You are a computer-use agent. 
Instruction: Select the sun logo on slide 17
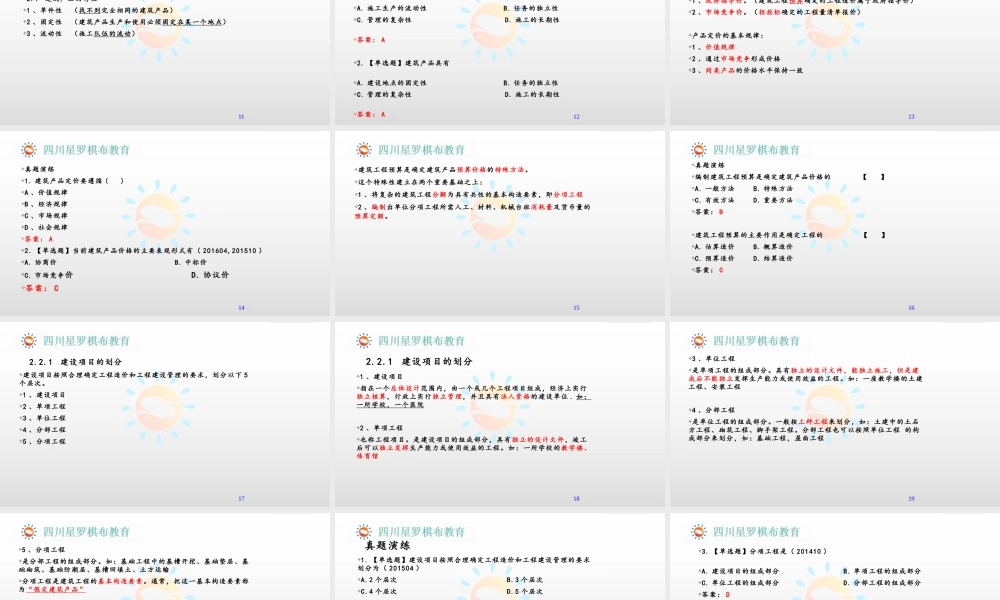28,341
